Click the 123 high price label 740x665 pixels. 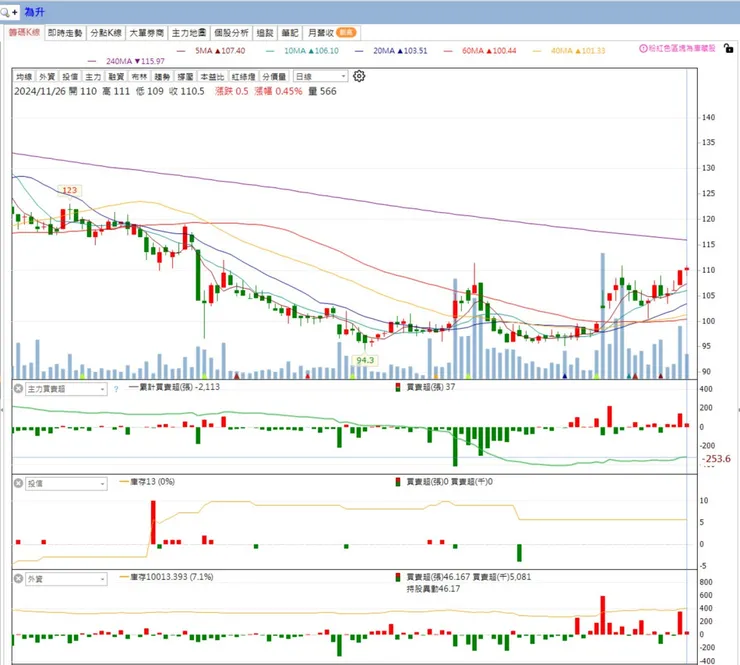(x=69, y=190)
